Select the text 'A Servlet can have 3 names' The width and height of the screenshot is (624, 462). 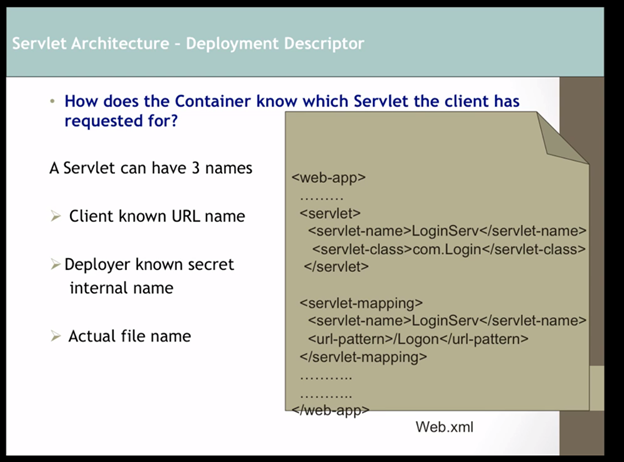(151, 168)
